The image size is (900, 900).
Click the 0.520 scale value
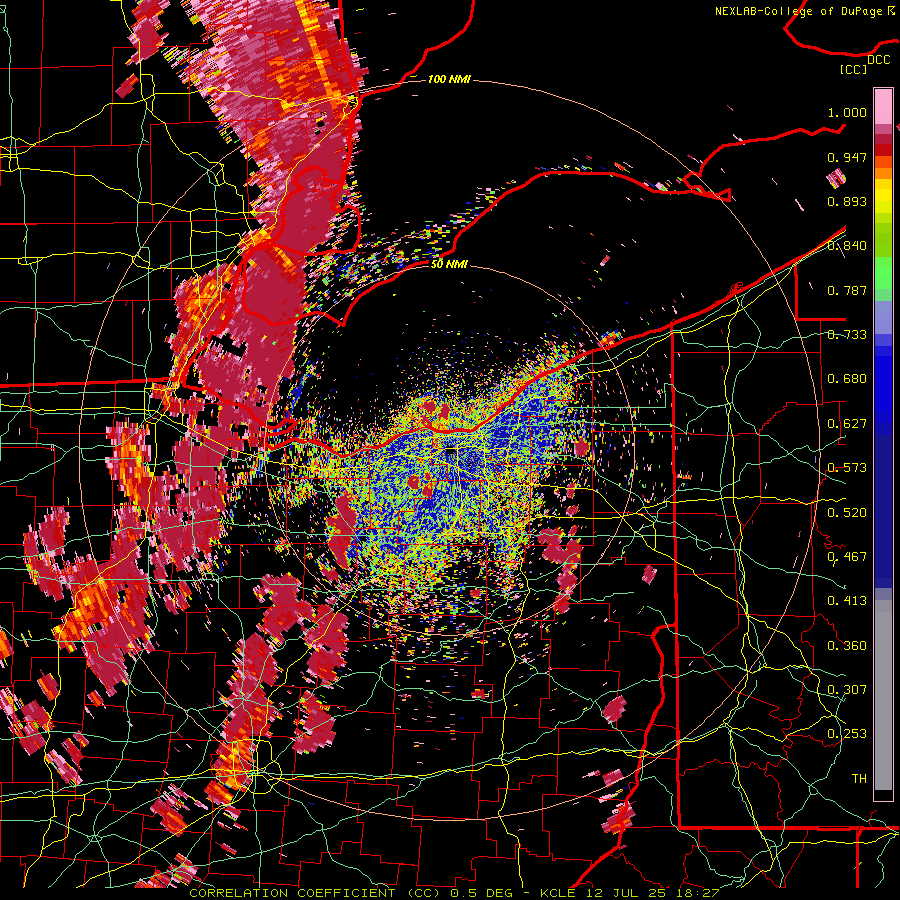847,513
